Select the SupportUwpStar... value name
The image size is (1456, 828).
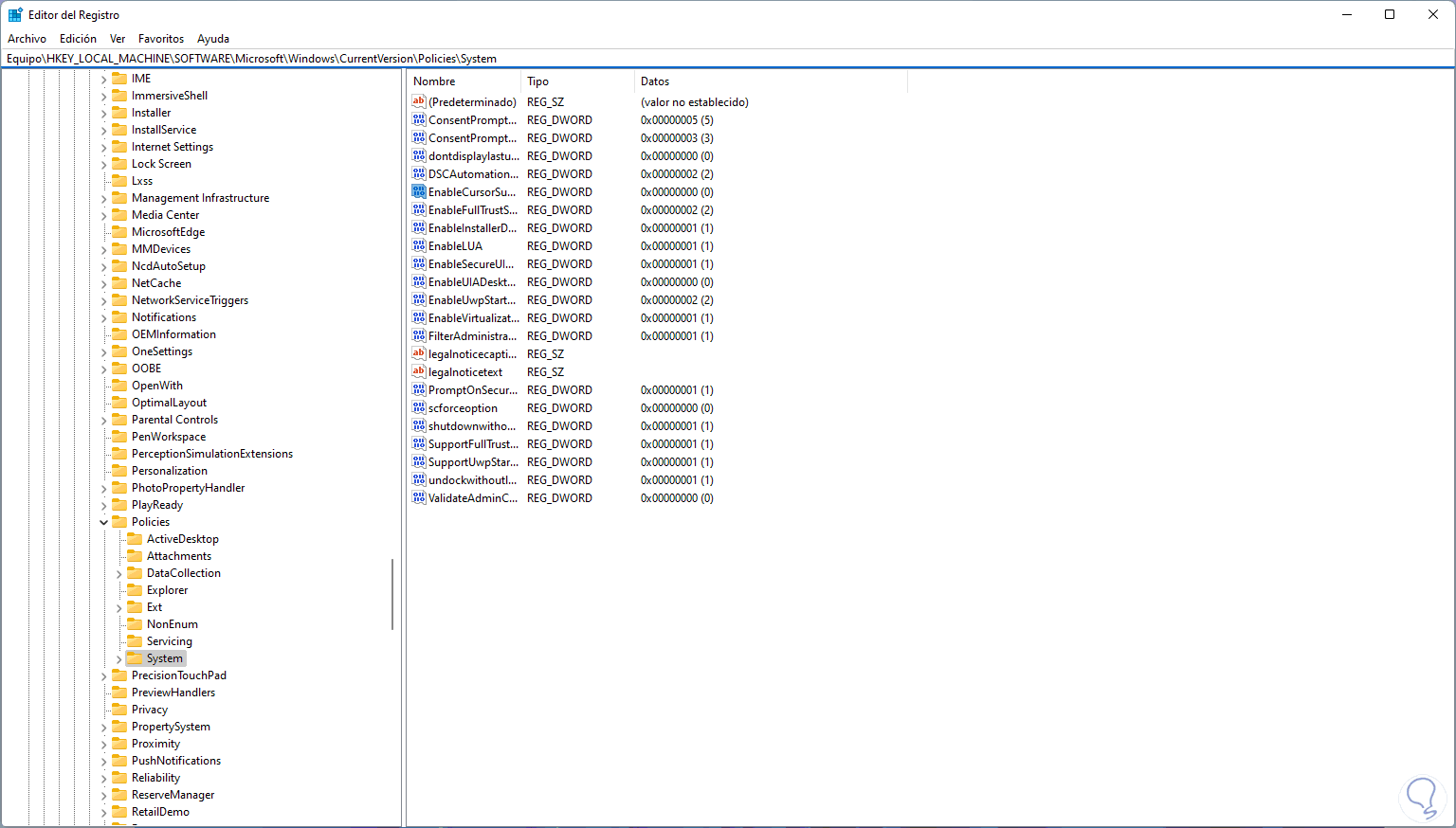[473, 461]
